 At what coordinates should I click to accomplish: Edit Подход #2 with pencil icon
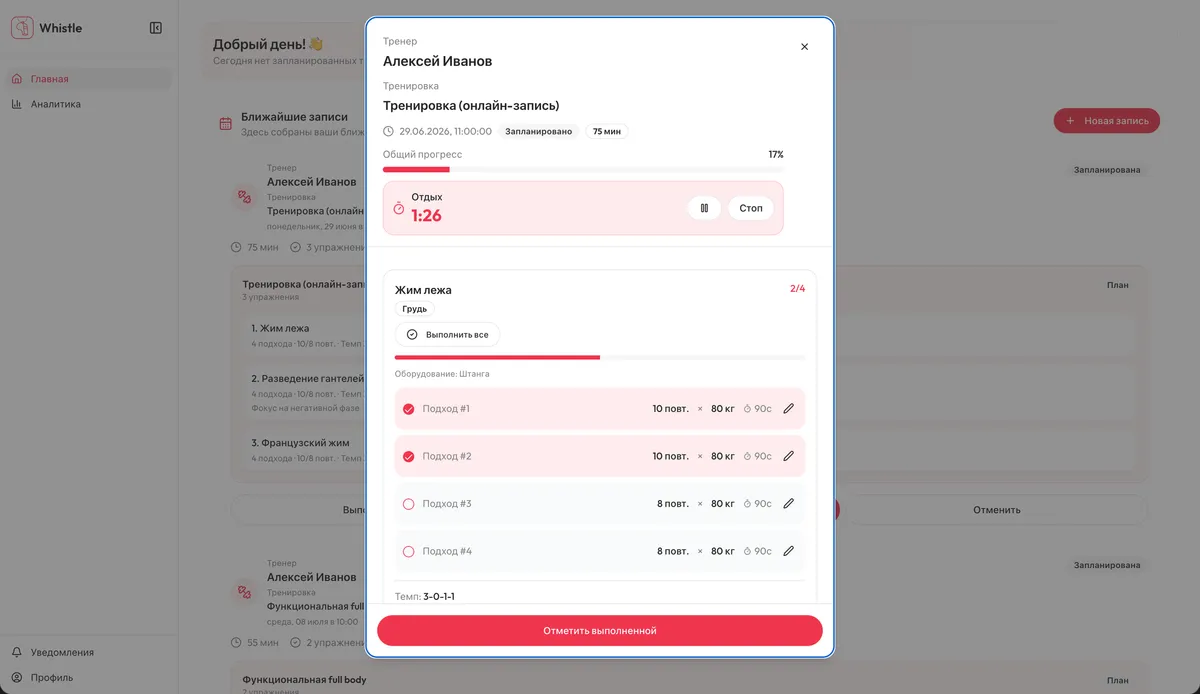788,456
